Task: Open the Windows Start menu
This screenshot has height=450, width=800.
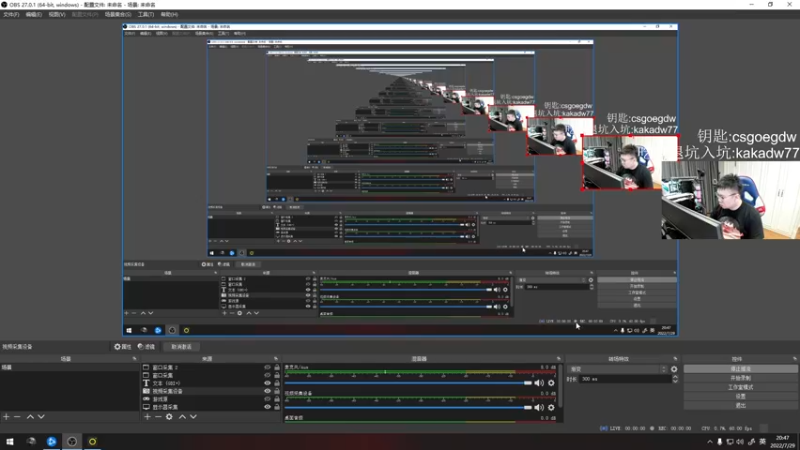Action: 10,441
